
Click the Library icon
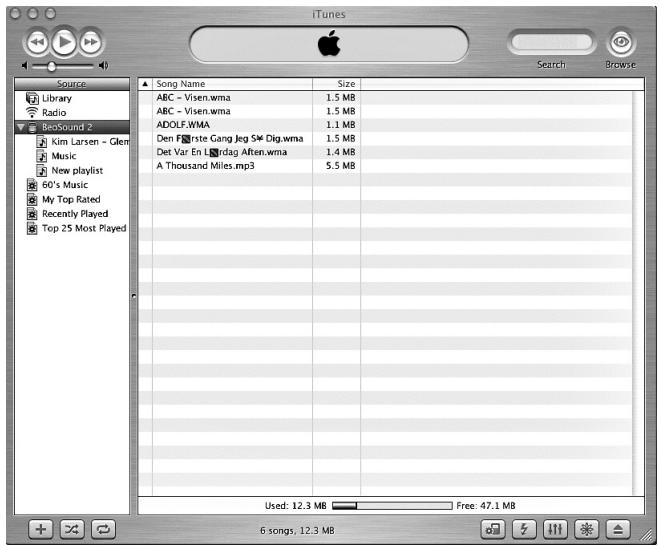tap(32, 99)
